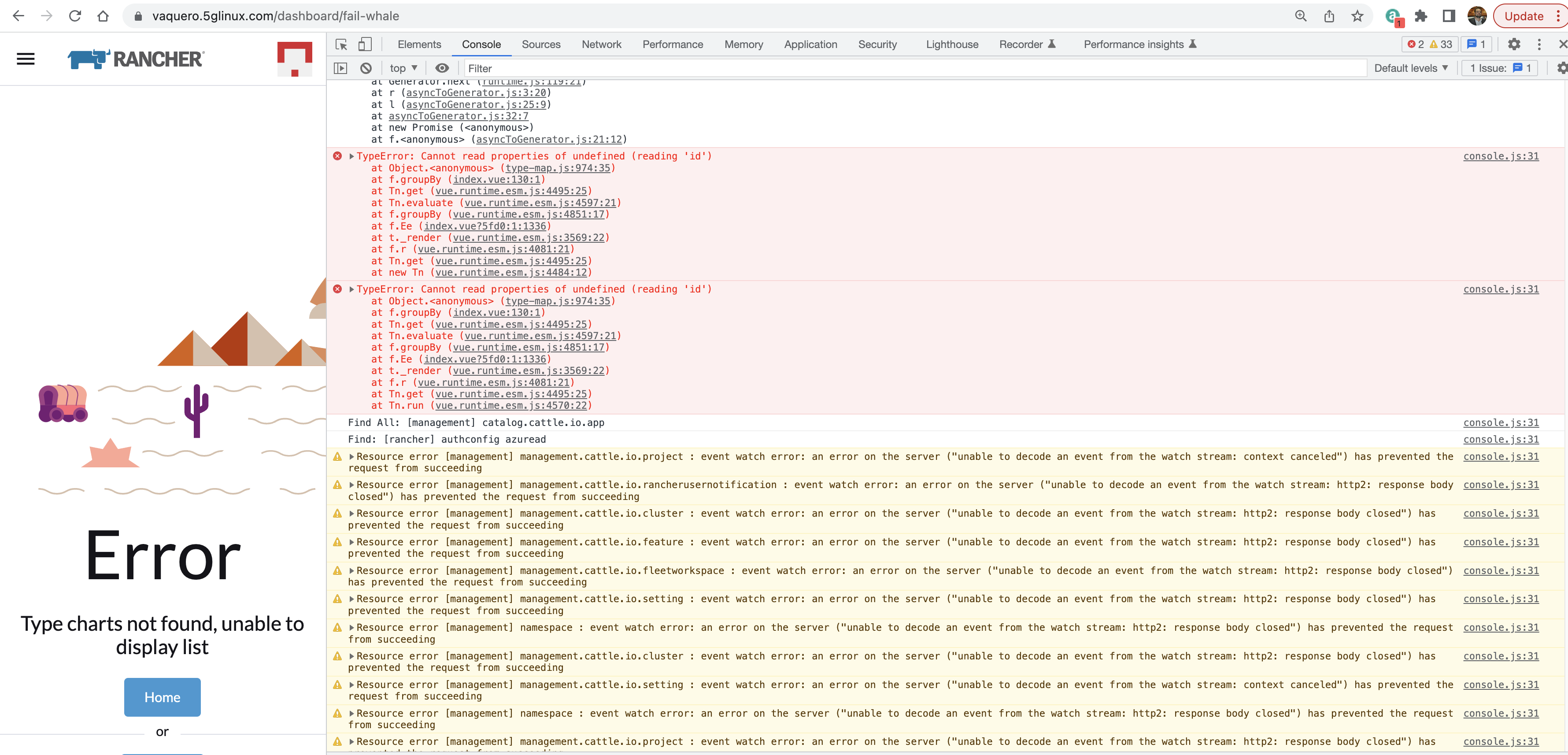Open the Lighthouse panel

[x=951, y=44]
